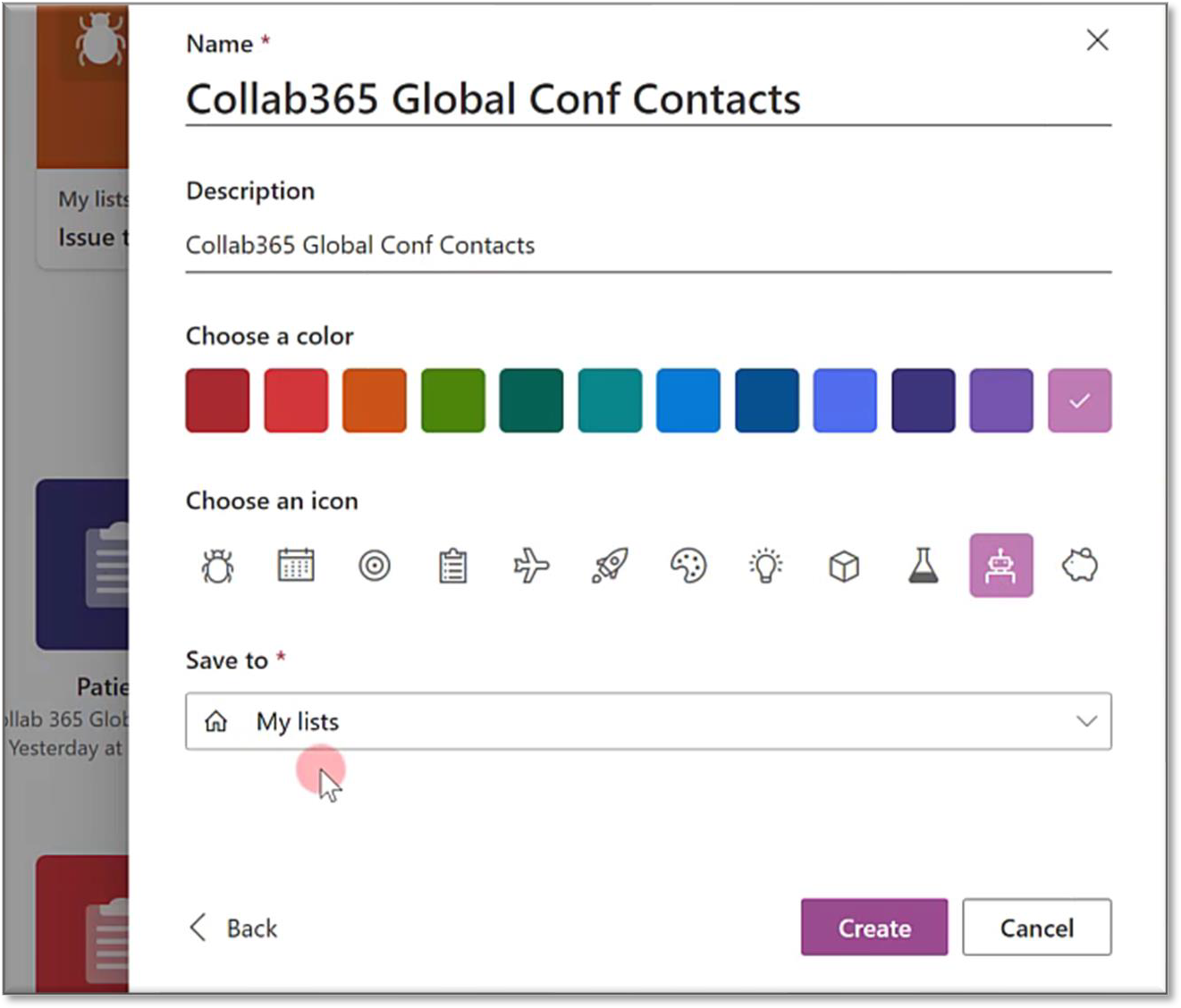Open the Save to dropdown arrow

[x=1086, y=721]
